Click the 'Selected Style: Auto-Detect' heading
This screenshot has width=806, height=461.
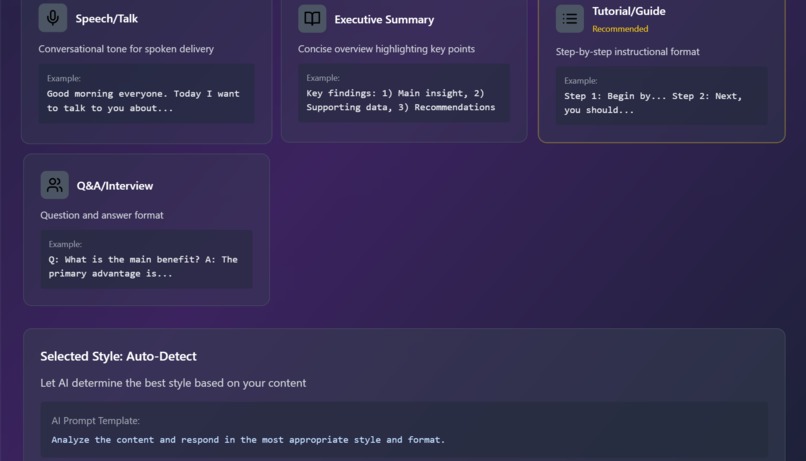(x=118, y=356)
